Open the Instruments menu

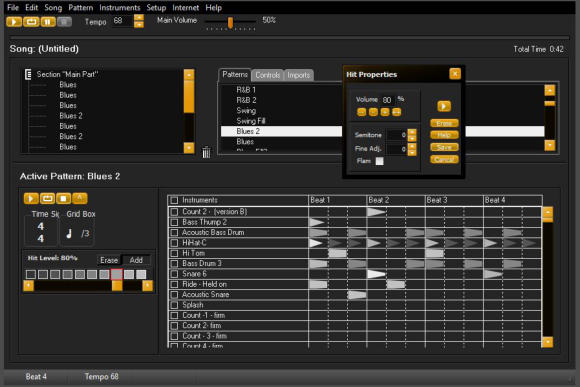(x=120, y=7)
